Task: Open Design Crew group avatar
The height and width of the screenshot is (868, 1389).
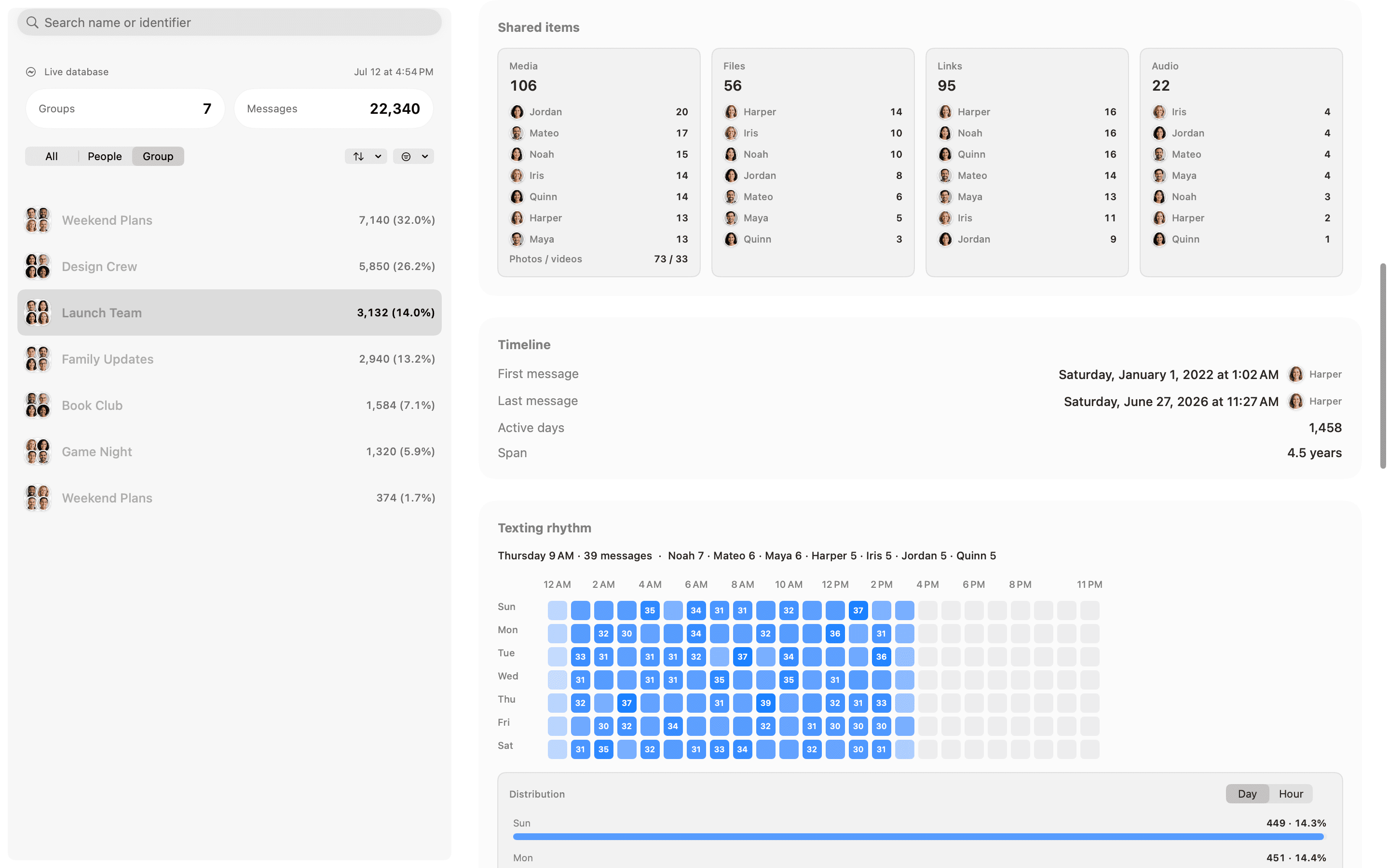Action: pos(37,266)
